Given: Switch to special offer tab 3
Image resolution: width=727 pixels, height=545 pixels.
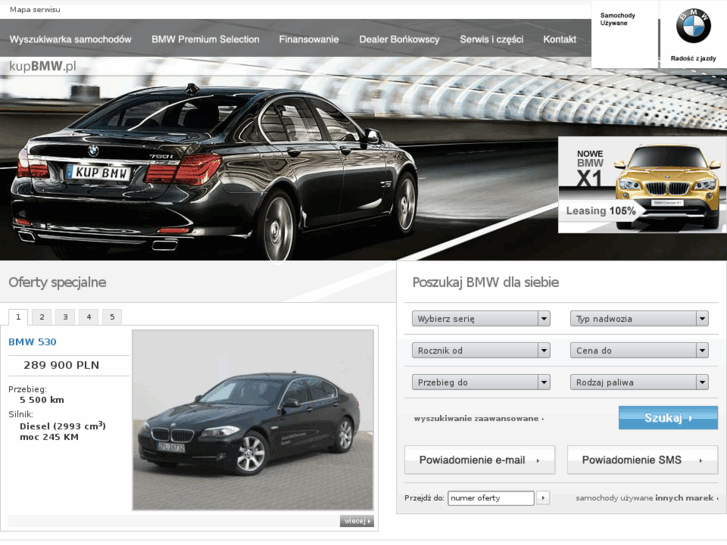Looking at the screenshot, I should click(x=65, y=317).
